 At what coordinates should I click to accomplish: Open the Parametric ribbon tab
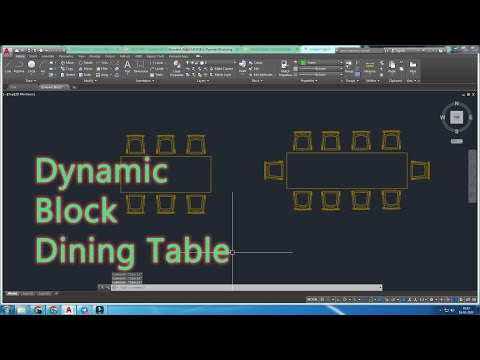66,56
